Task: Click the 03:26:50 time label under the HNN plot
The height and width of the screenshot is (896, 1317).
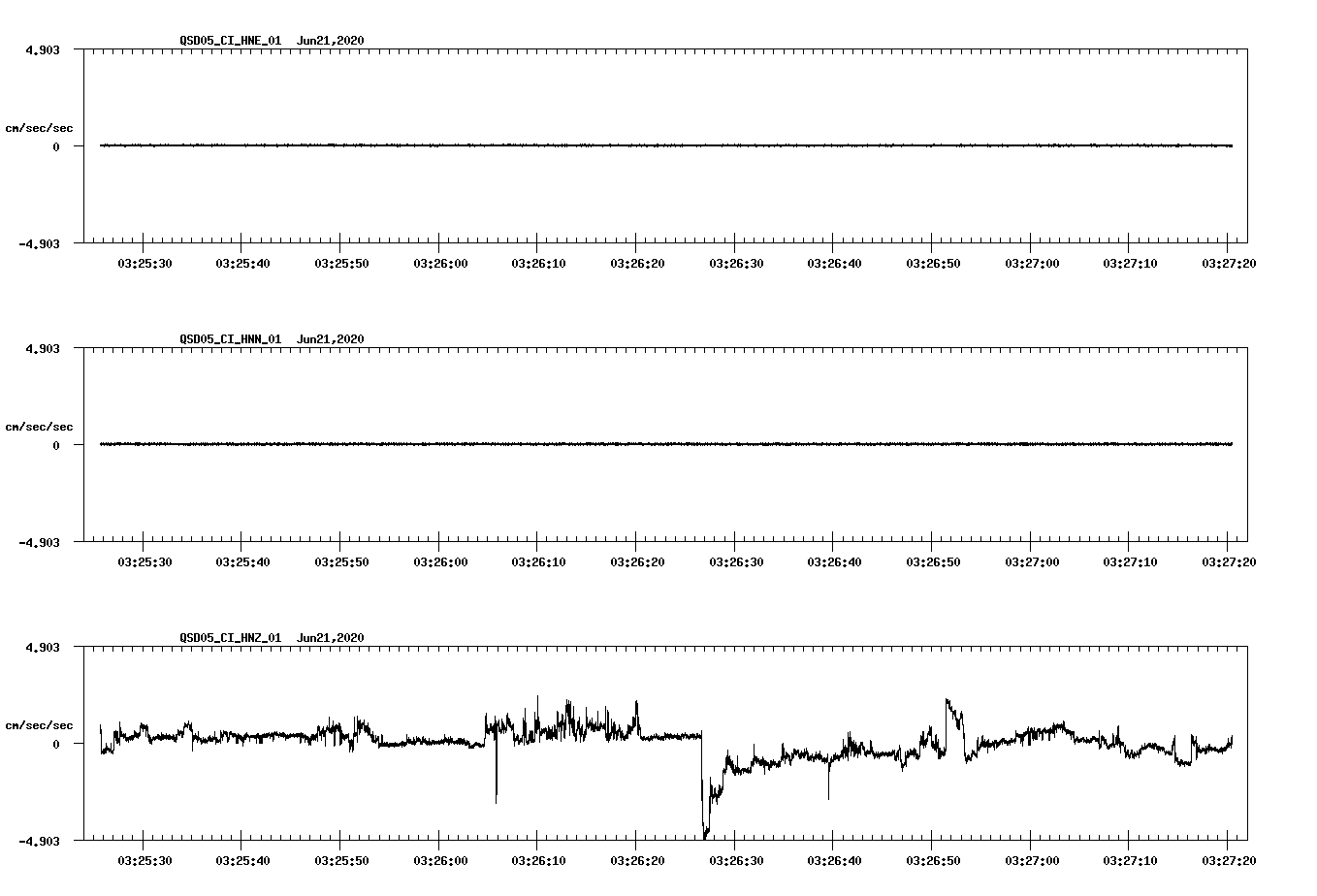Action: click(x=933, y=561)
